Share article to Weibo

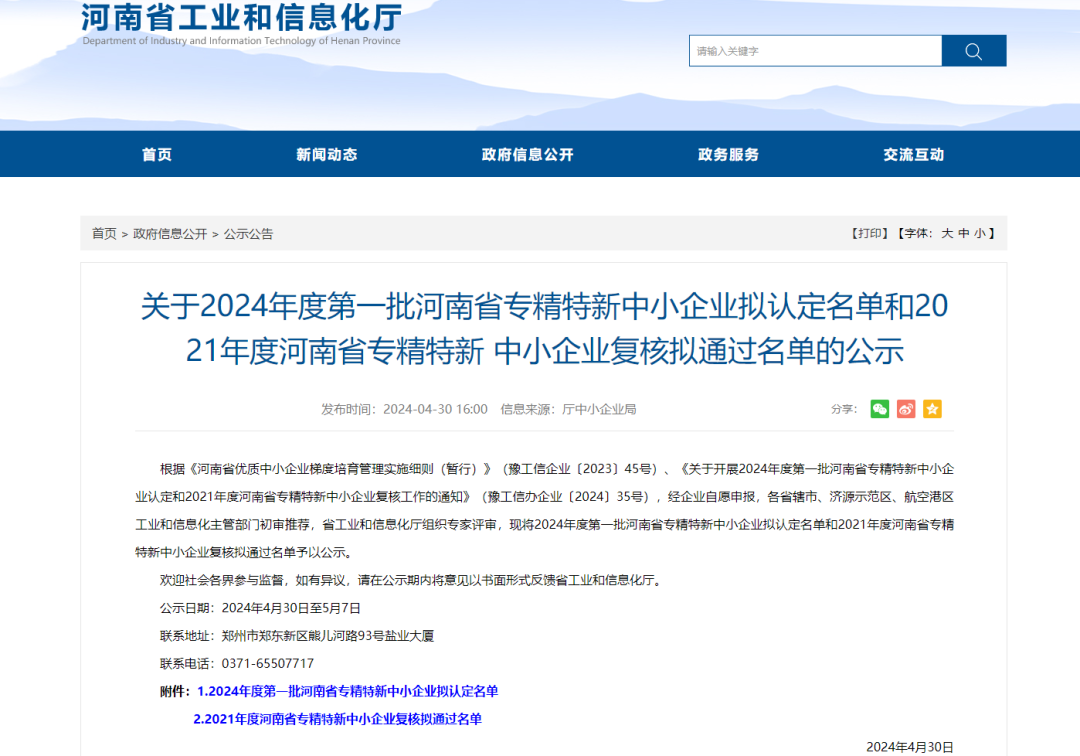click(906, 409)
